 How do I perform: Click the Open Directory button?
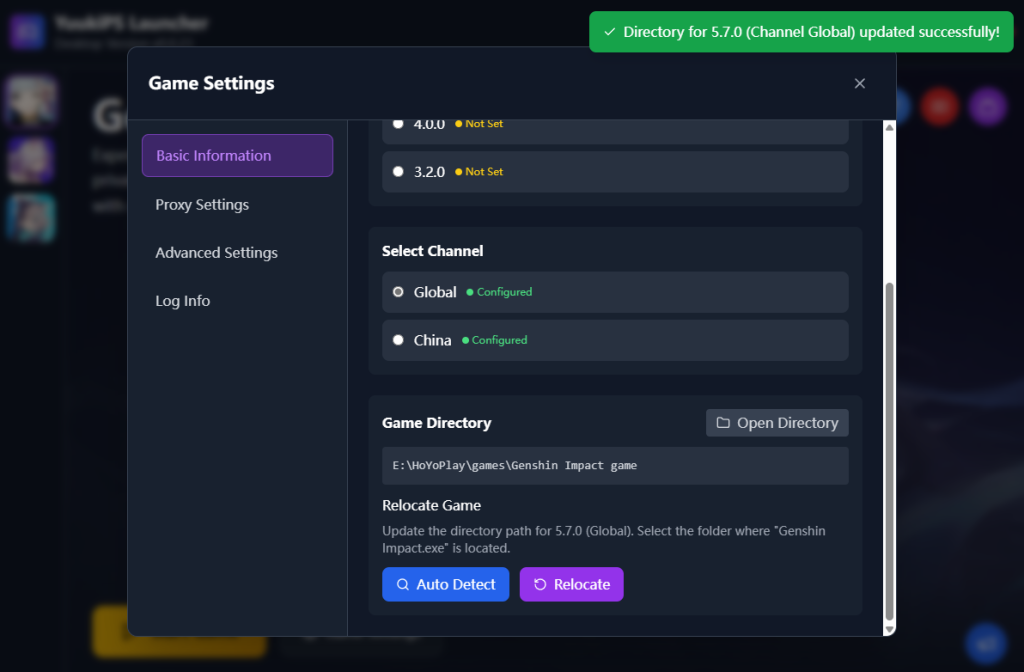tap(777, 423)
